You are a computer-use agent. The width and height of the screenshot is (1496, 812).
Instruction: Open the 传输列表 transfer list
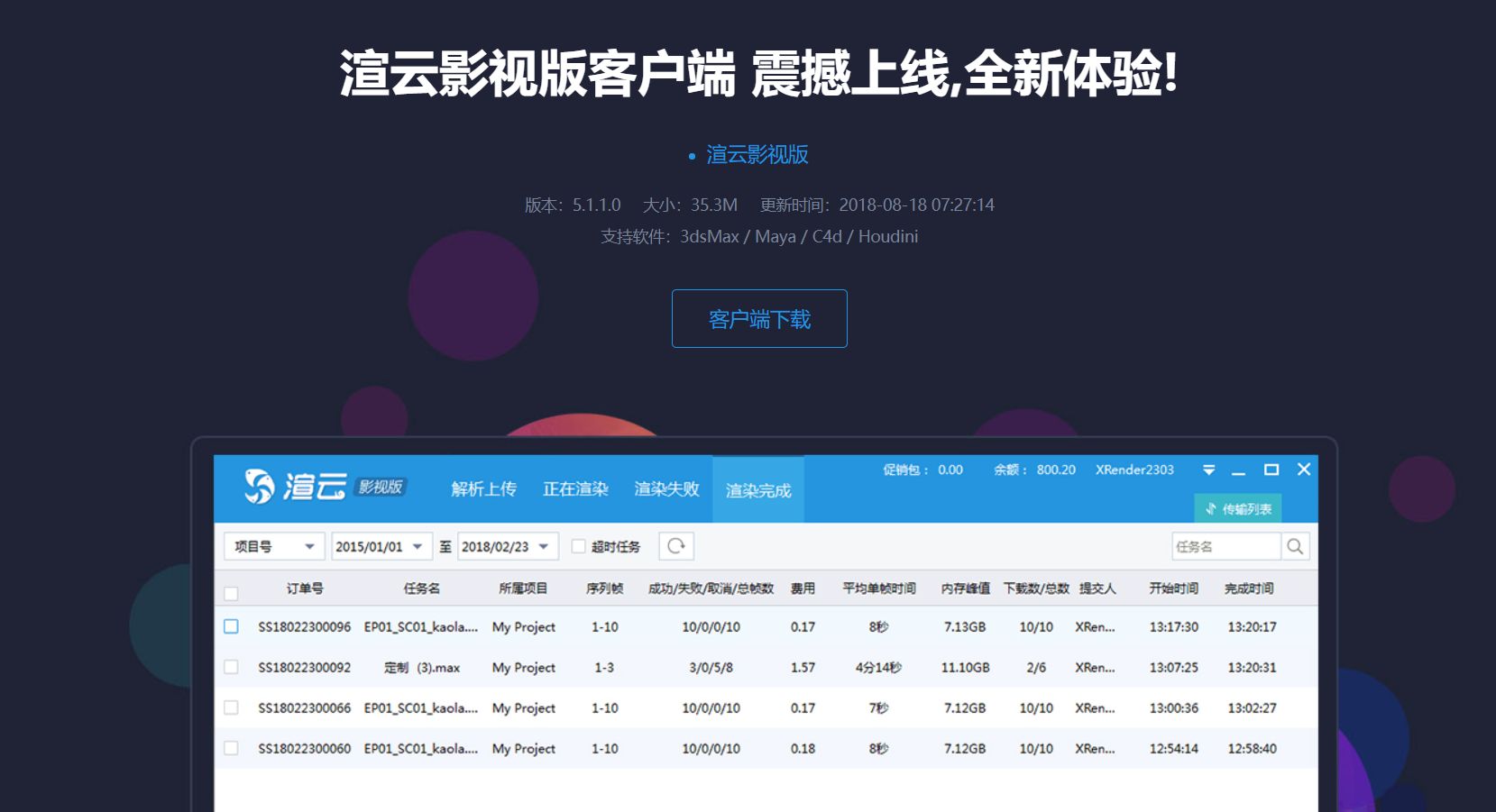tap(1238, 509)
